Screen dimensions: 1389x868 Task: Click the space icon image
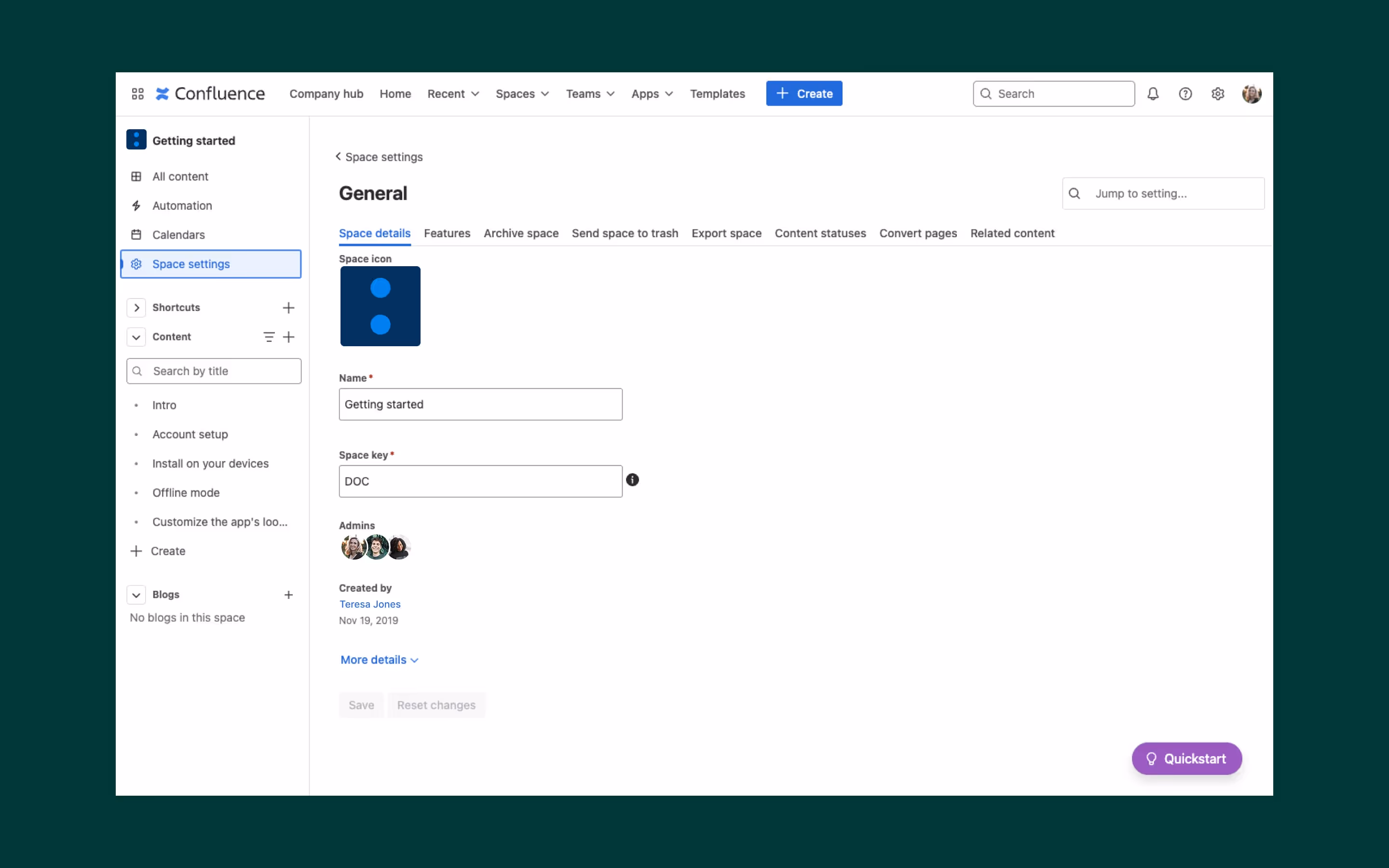pyautogui.click(x=380, y=306)
